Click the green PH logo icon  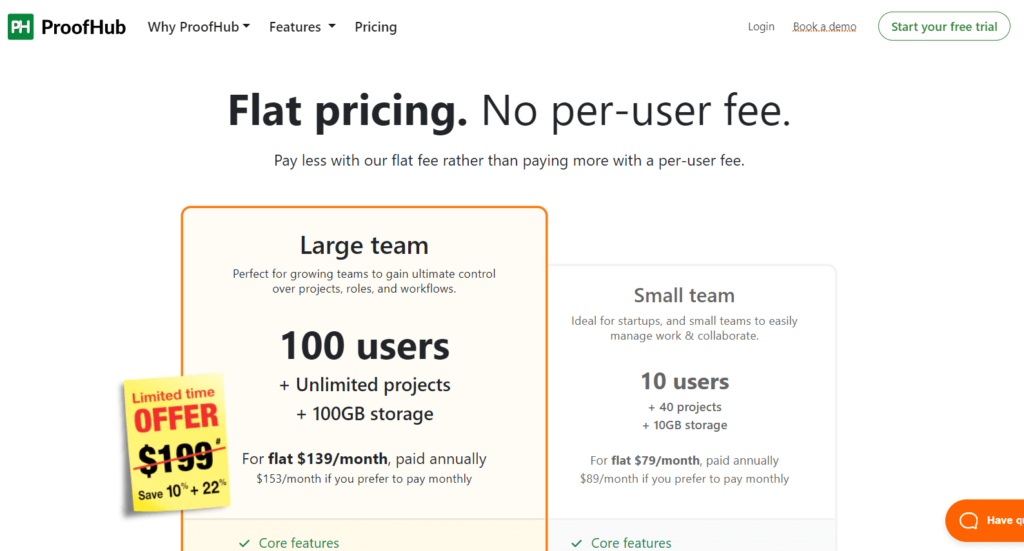click(x=20, y=27)
